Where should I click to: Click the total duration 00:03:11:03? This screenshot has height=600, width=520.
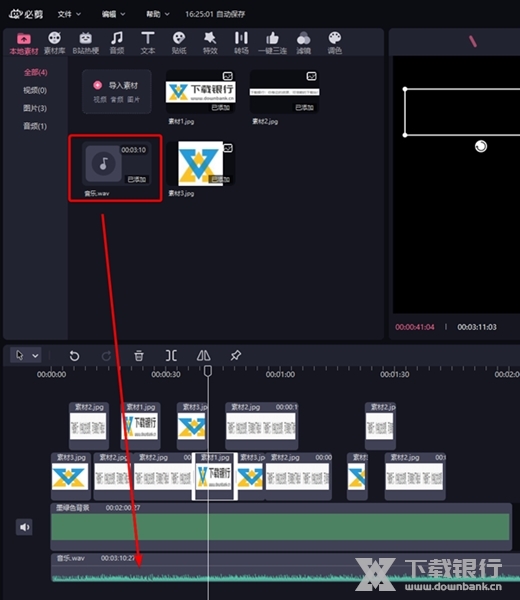pyautogui.click(x=477, y=327)
